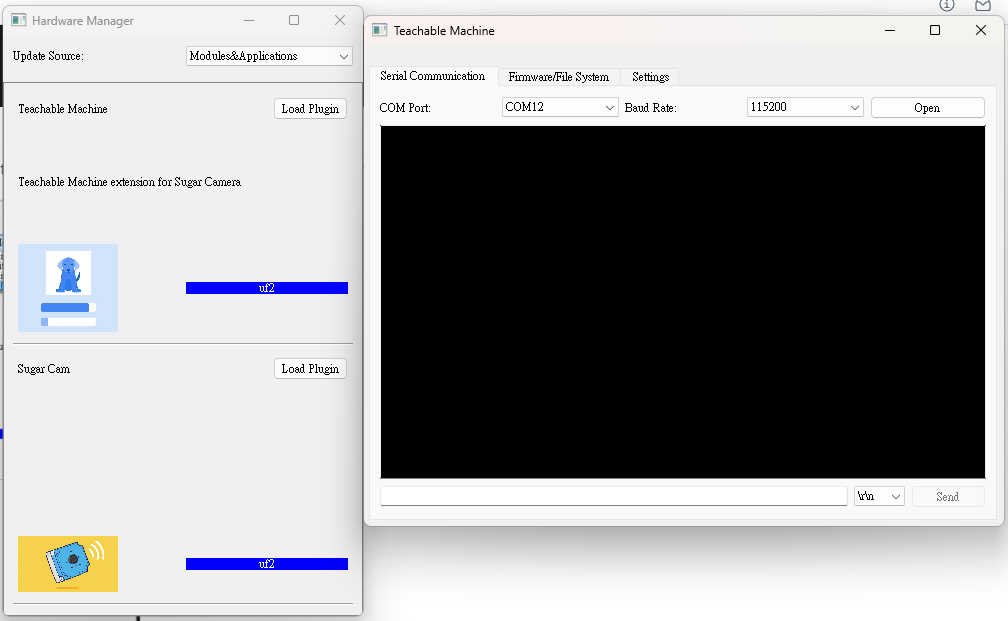Click 'Teachable Machine' module name in Hardware Manager
Screen dimensions: 1008x621
63,109
